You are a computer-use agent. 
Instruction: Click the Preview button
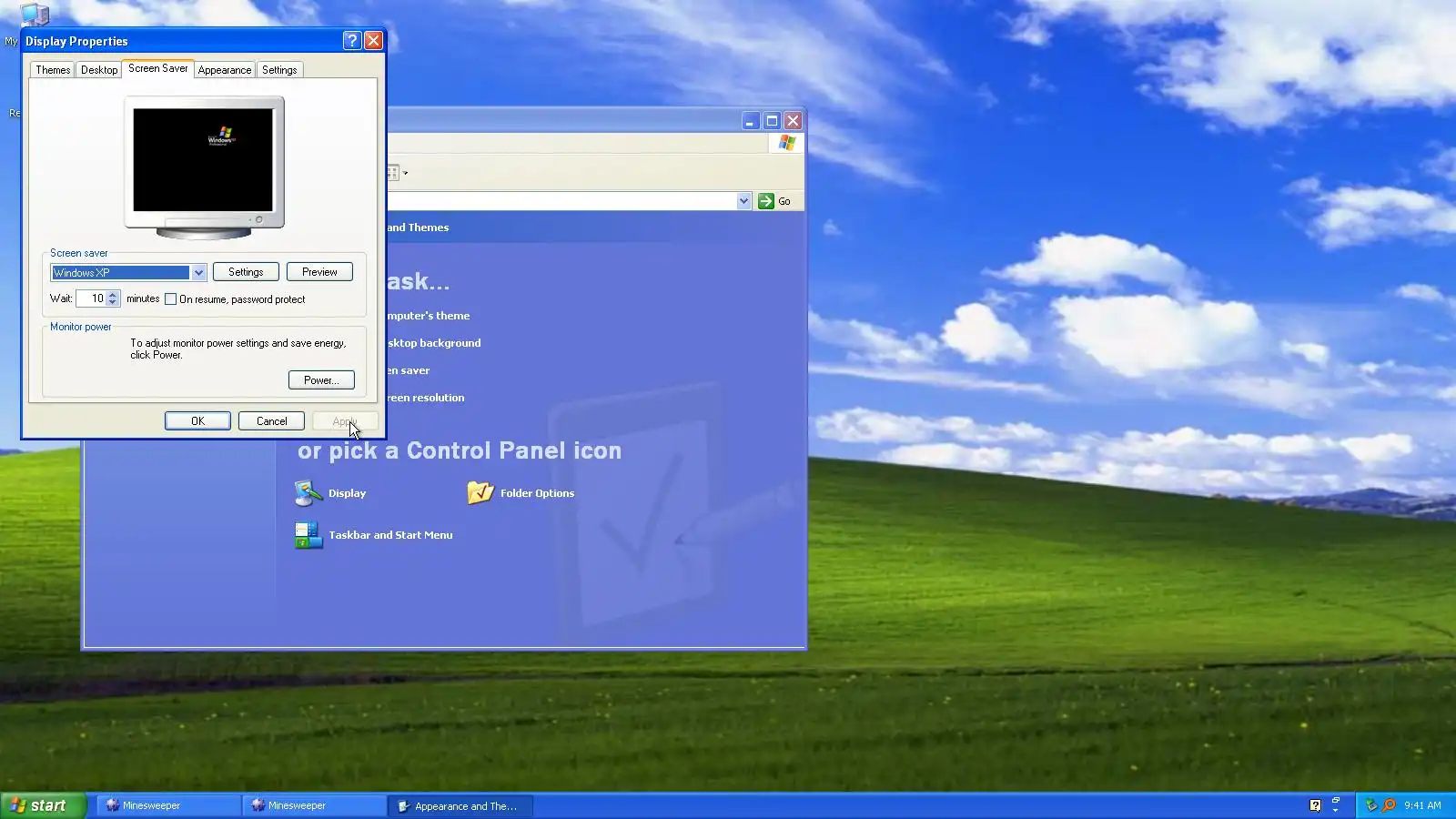pyautogui.click(x=319, y=272)
